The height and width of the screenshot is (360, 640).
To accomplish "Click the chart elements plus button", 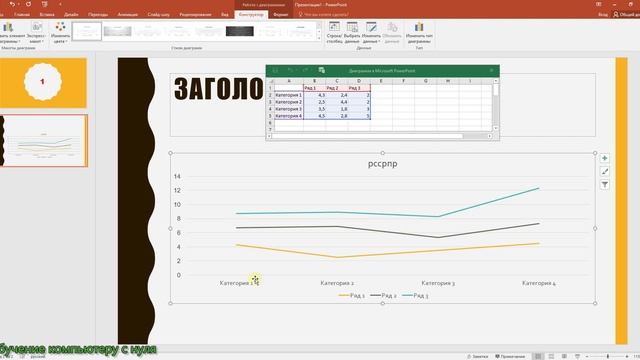I will pos(605,158).
